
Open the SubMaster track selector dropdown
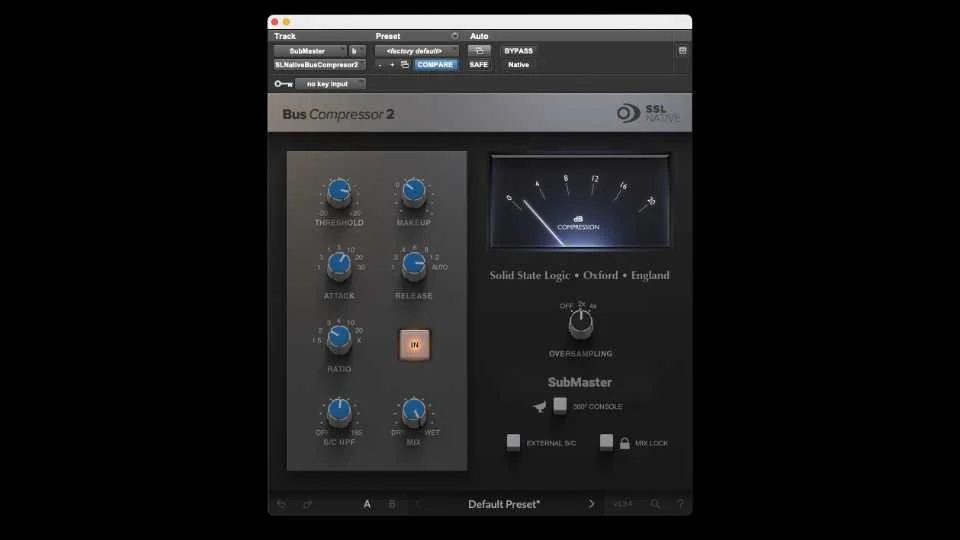click(x=310, y=51)
